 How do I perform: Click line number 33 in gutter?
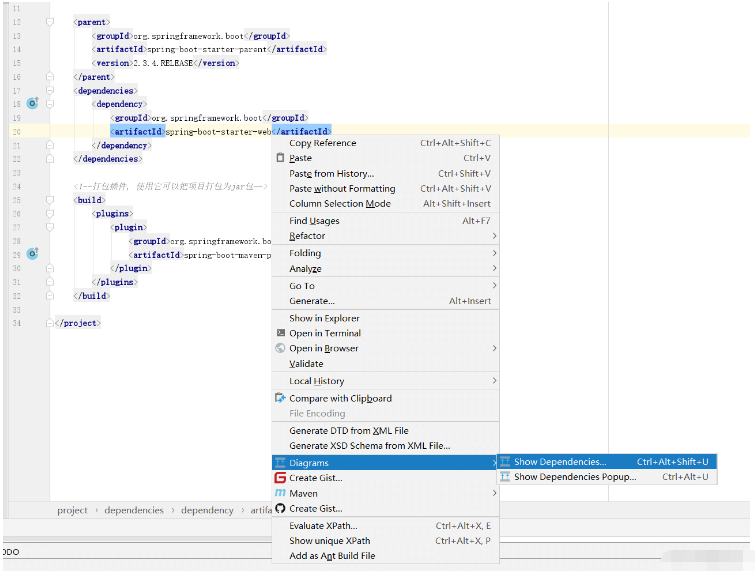point(17,309)
